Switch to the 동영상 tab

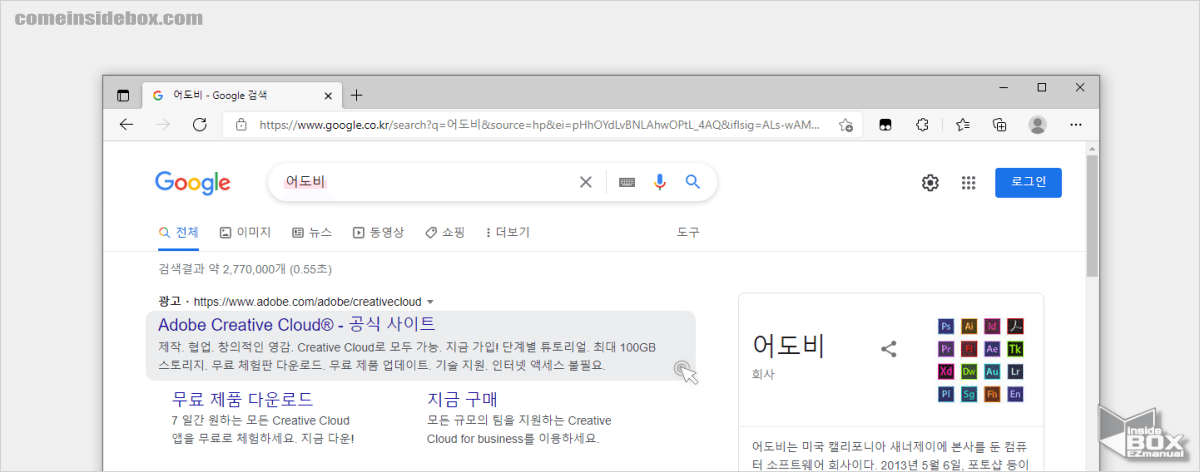point(378,232)
